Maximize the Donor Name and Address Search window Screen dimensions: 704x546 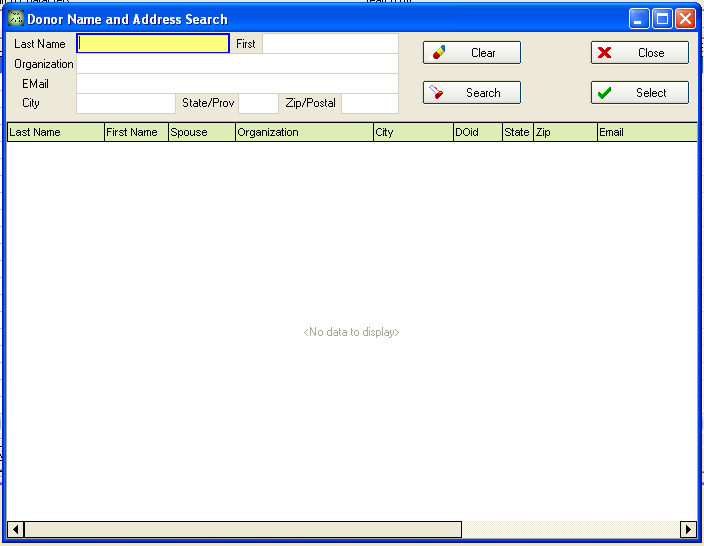coord(662,19)
